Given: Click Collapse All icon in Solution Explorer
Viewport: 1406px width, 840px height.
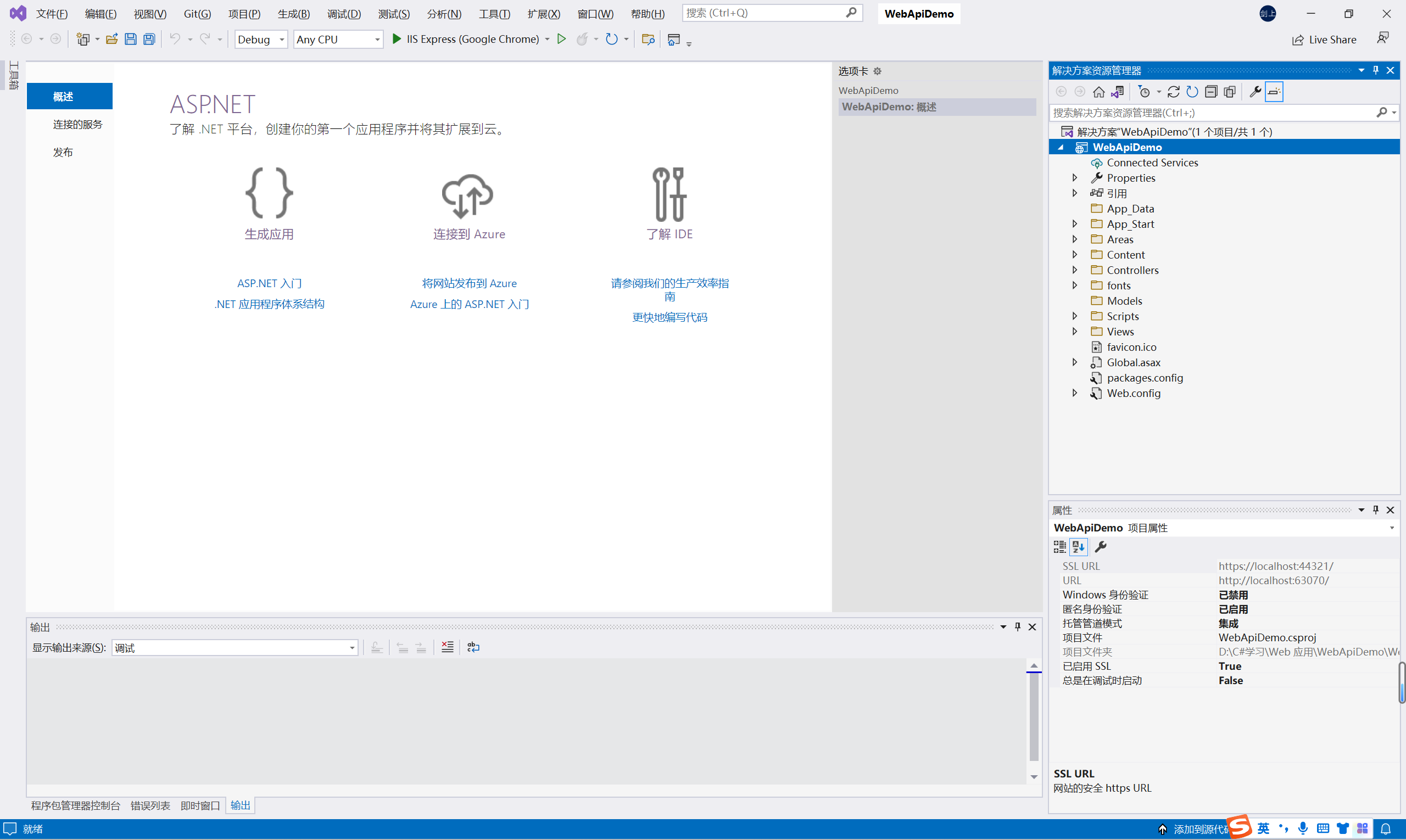Looking at the screenshot, I should click(1210, 92).
